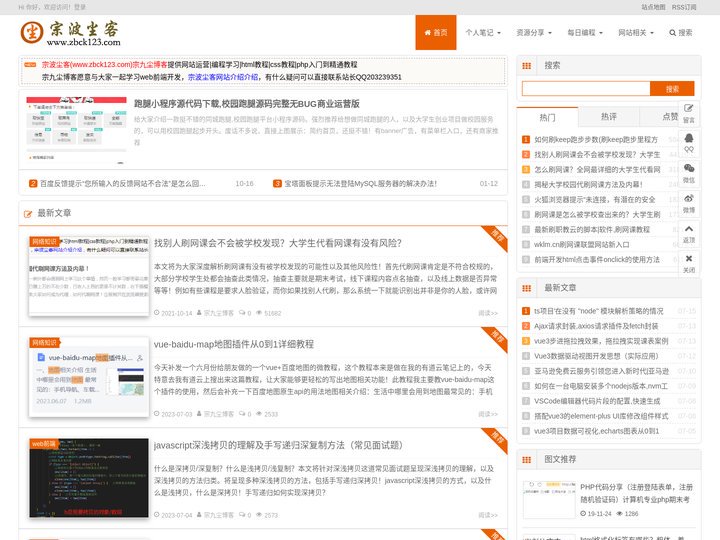Click the grid icon beside sidebar 搜索 heading
This screenshot has height=540, width=720.
click(x=527, y=66)
